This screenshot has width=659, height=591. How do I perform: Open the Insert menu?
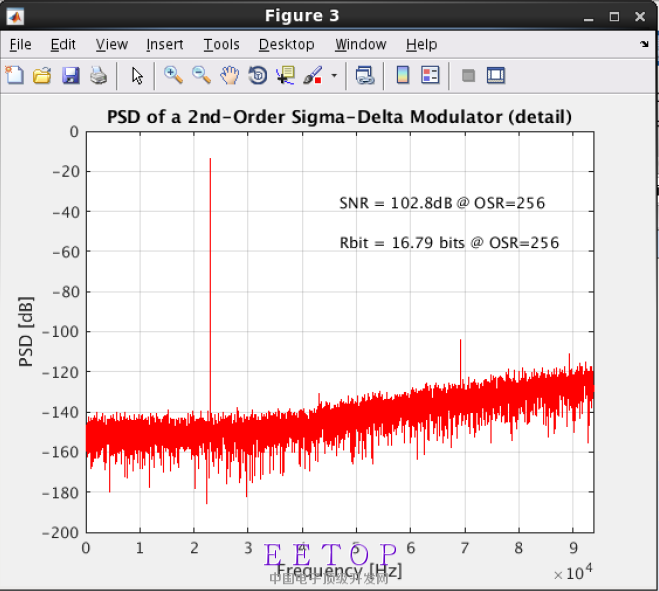165,44
